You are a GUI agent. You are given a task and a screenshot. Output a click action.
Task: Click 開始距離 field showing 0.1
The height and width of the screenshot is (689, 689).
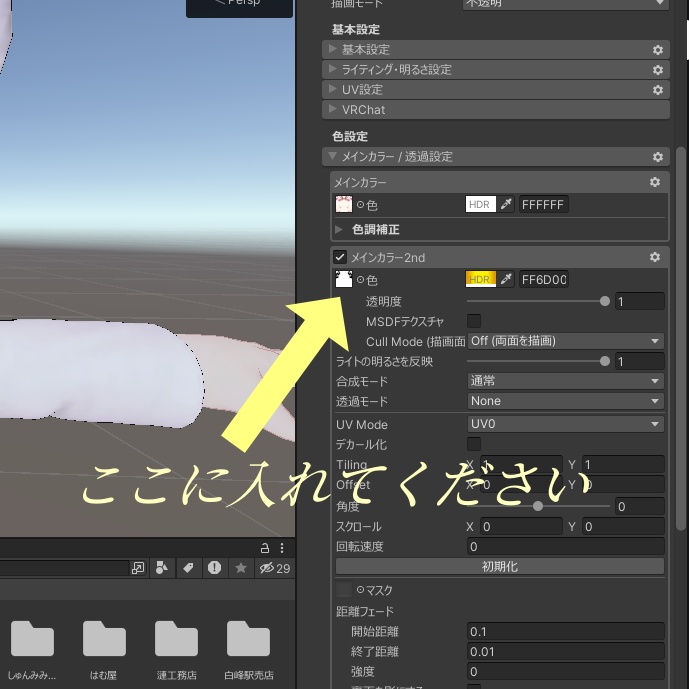566,631
